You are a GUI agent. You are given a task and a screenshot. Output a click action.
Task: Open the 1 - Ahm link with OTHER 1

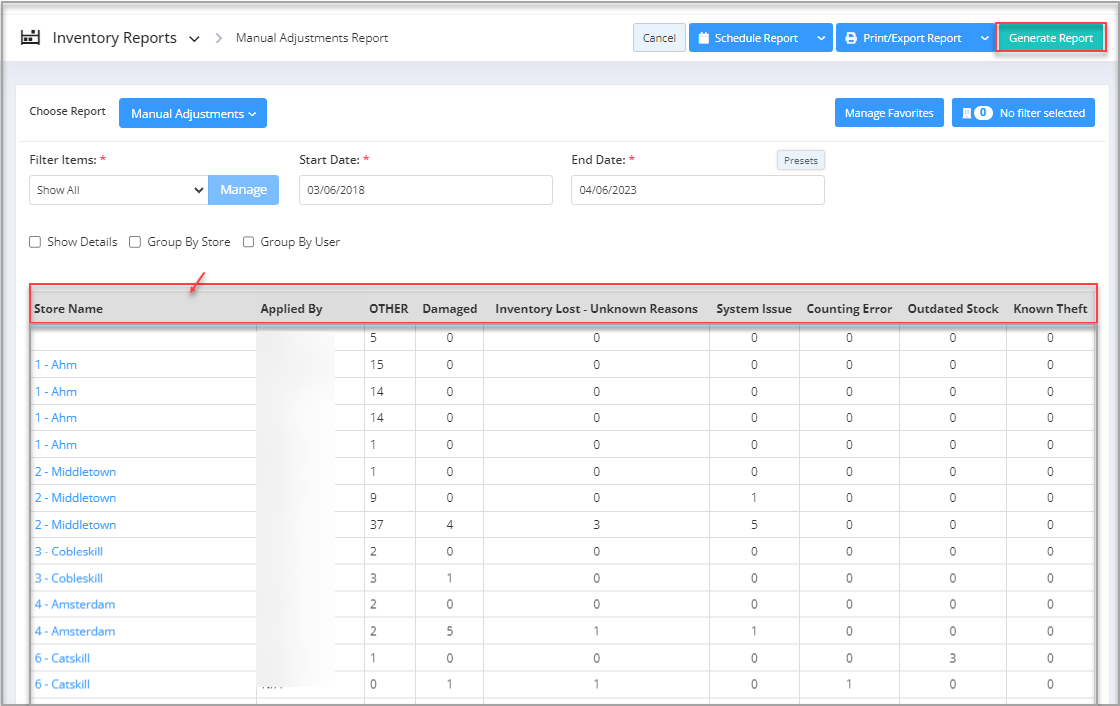(x=56, y=444)
